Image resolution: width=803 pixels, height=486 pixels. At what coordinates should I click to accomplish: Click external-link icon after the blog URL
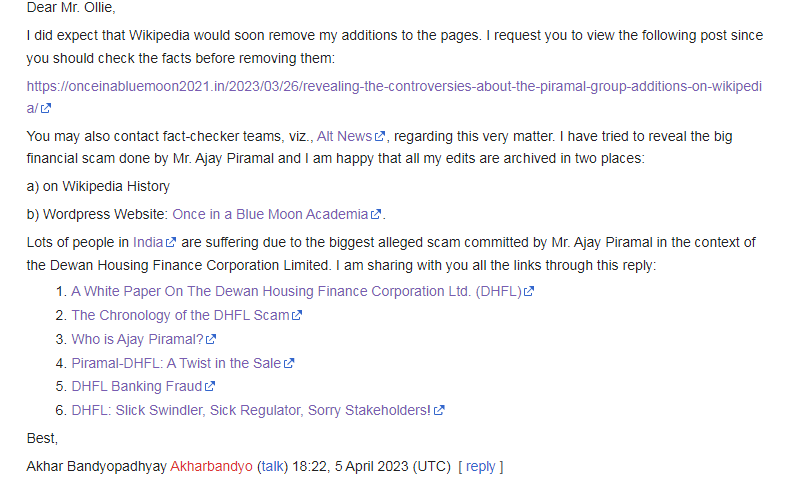pyautogui.click(x=46, y=108)
